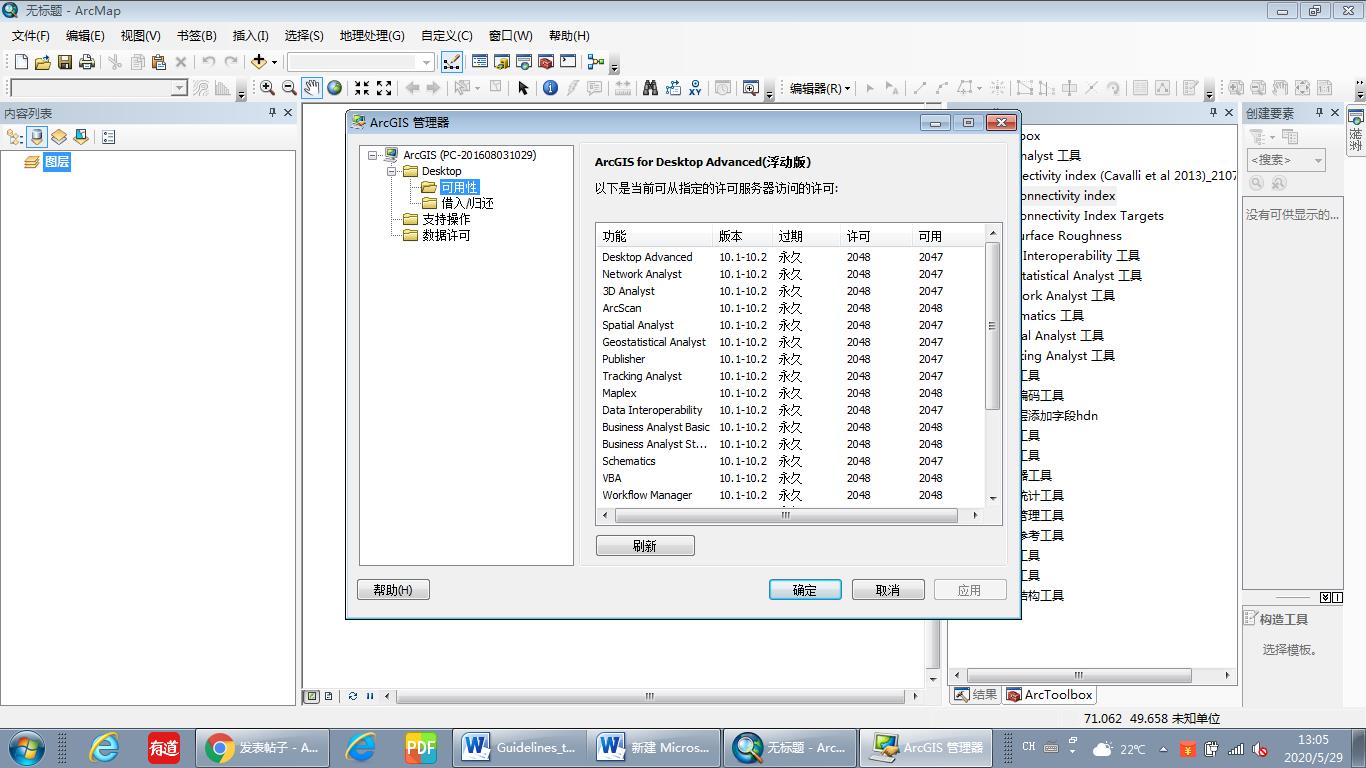Click the 确定 button
This screenshot has width=1366, height=768.
tap(805, 590)
